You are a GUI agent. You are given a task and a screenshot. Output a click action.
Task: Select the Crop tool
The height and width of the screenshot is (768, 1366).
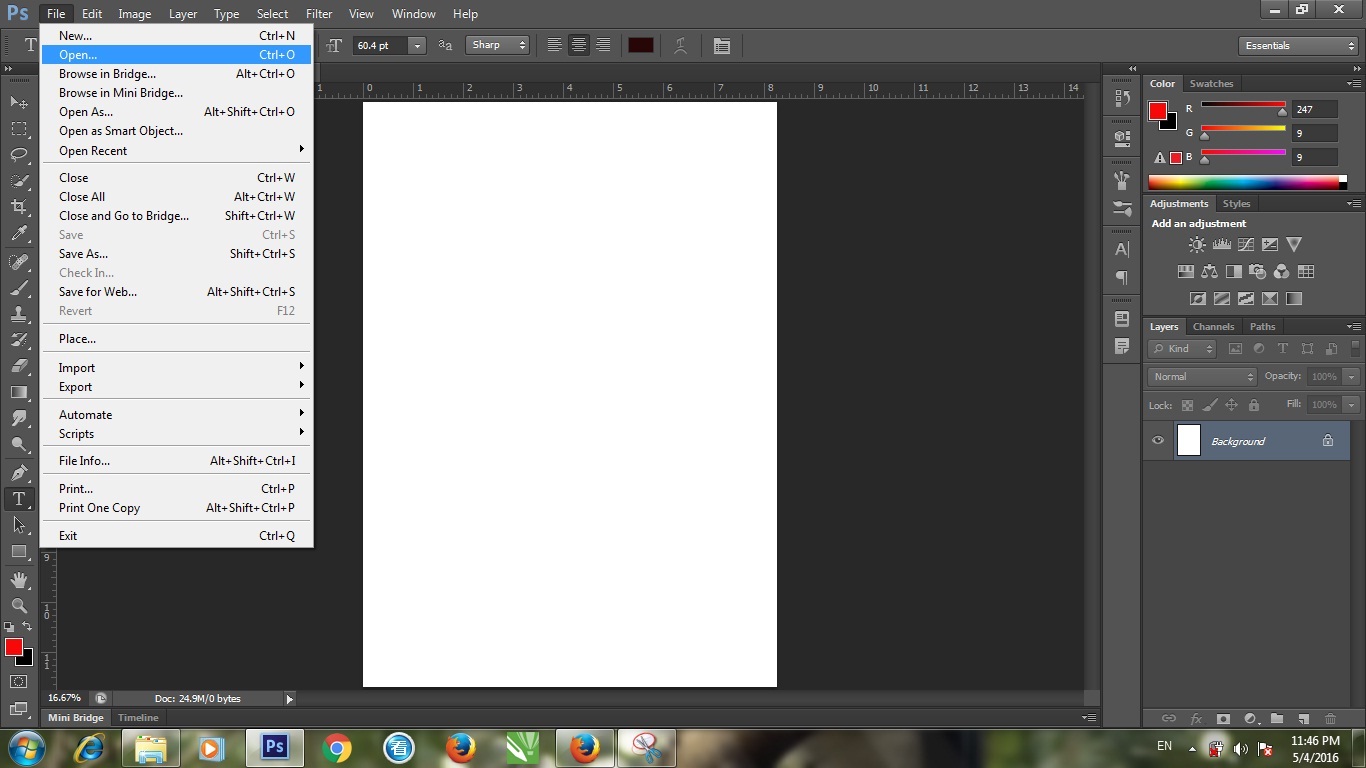[x=19, y=207]
